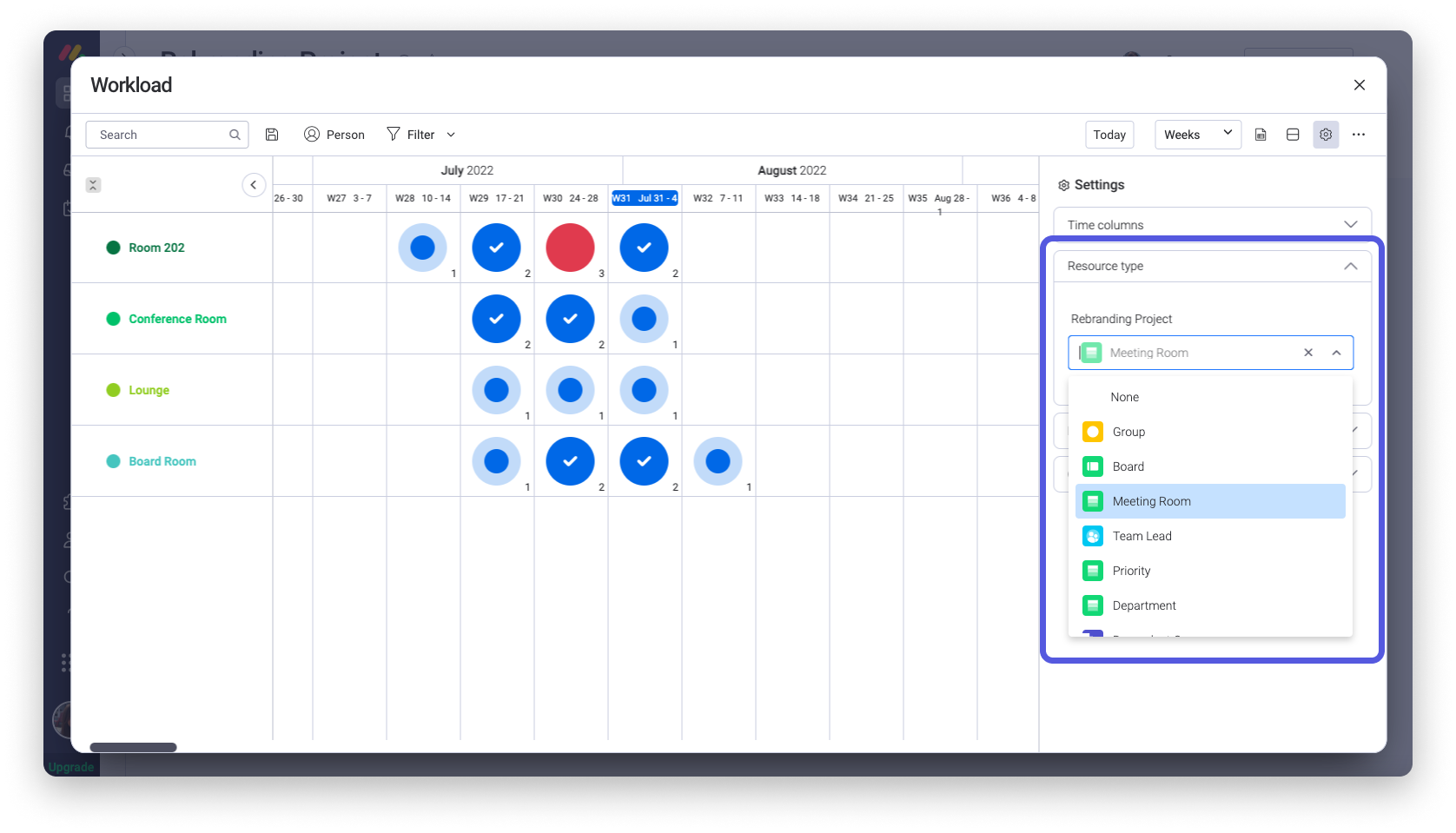Click the red overloaded circle for Room 202
Viewport: 1456px width, 833px height.
pyautogui.click(x=570, y=248)
